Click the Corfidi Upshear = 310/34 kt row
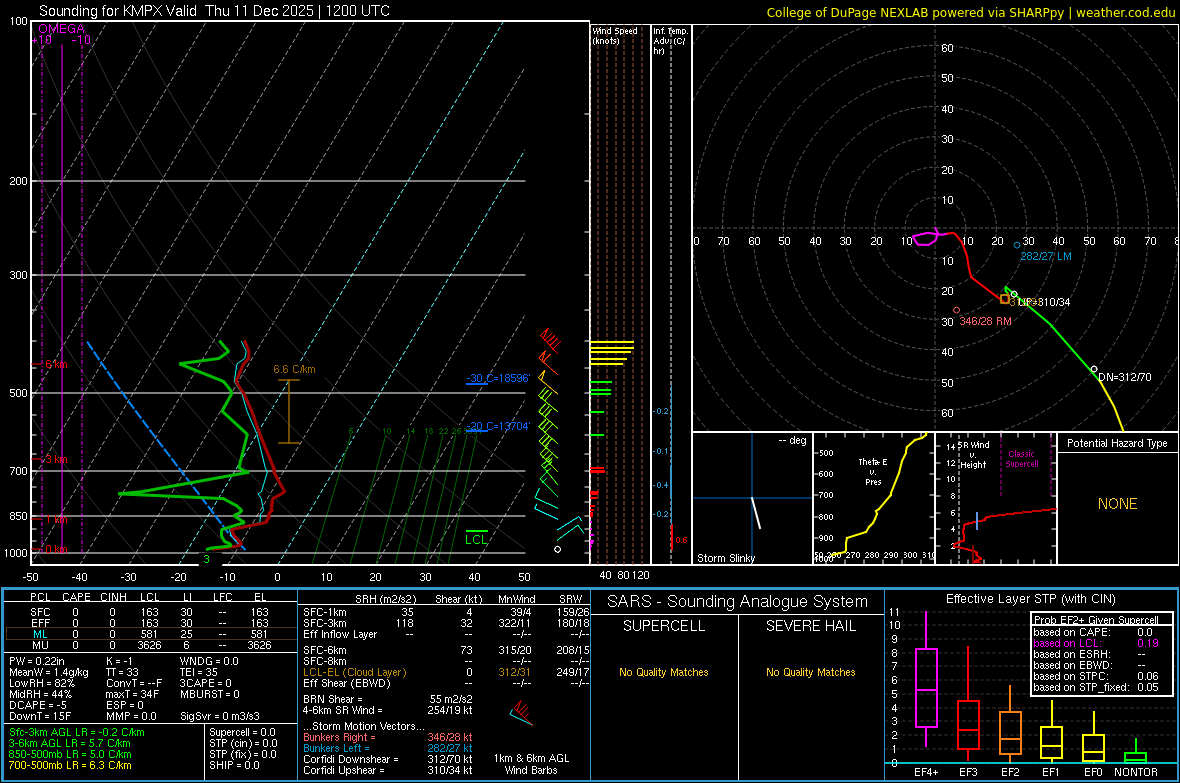Image resolution: width=1180 pixels, height=783 pixels. coord(388,770)
